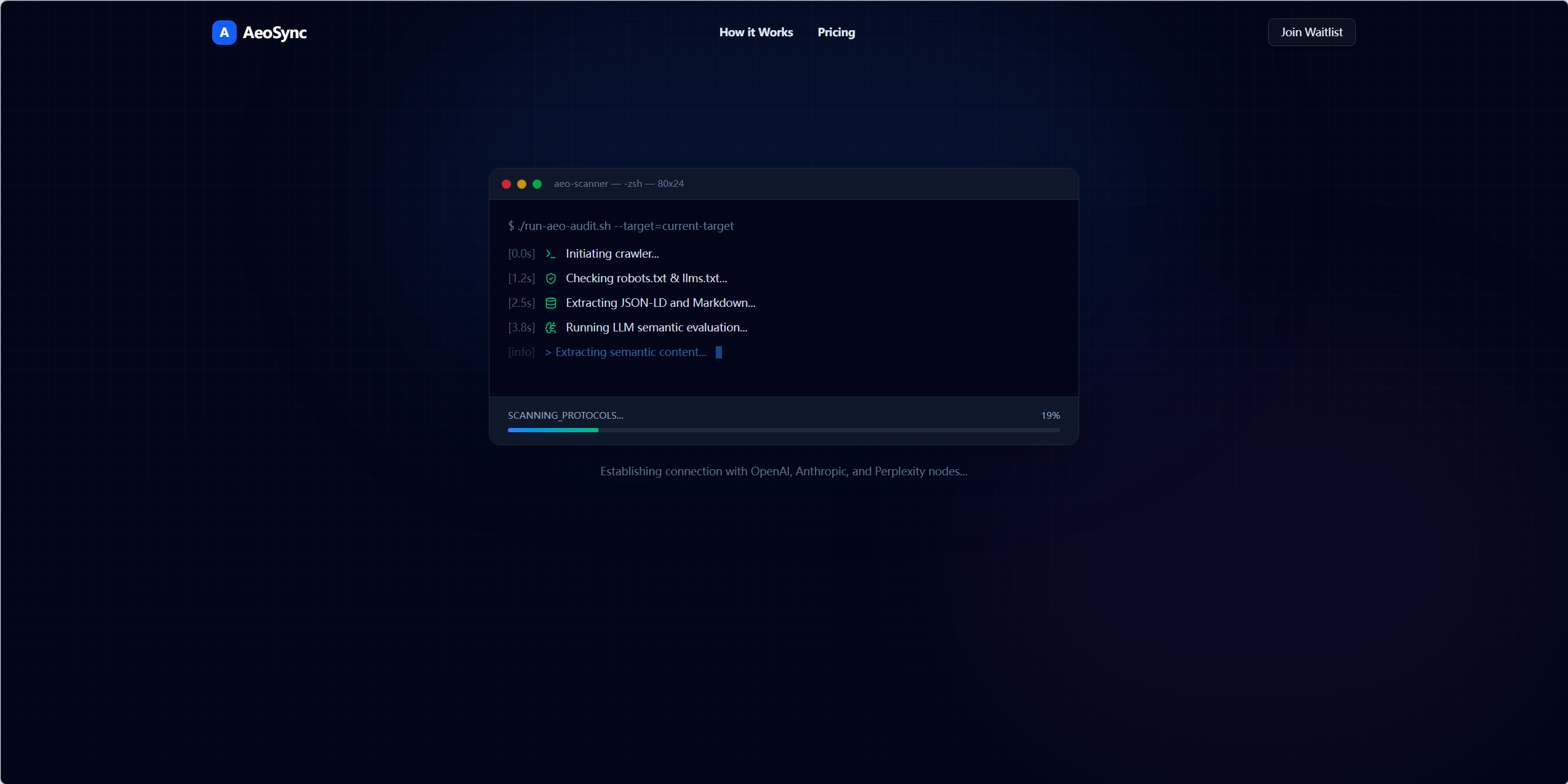This screenshot has height=784, width=1568.
Task: Click the blue AeoSync "A" logo icon
Action: [224, 32]
